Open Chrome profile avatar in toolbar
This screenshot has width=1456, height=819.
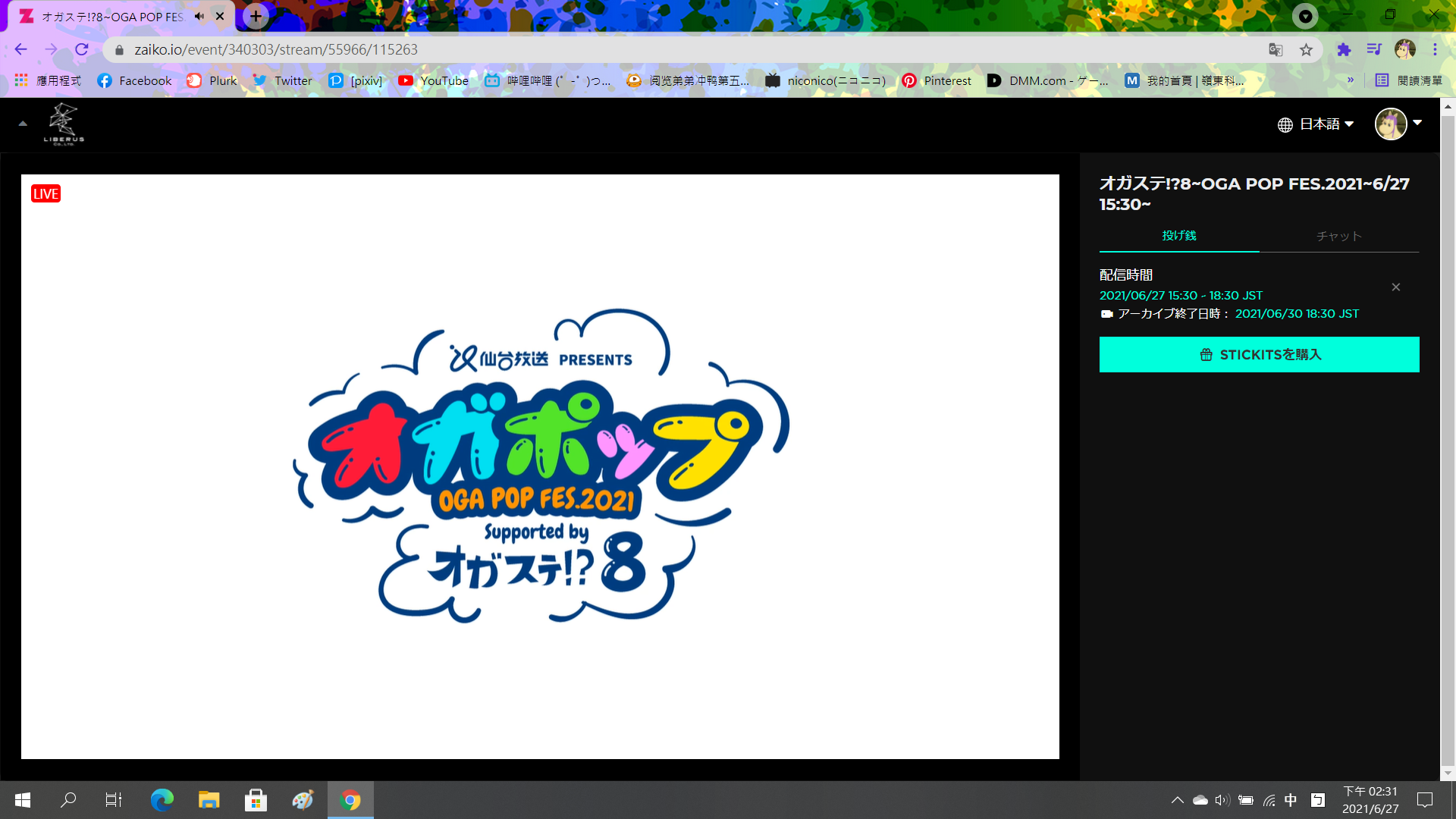pos(1405,49)
